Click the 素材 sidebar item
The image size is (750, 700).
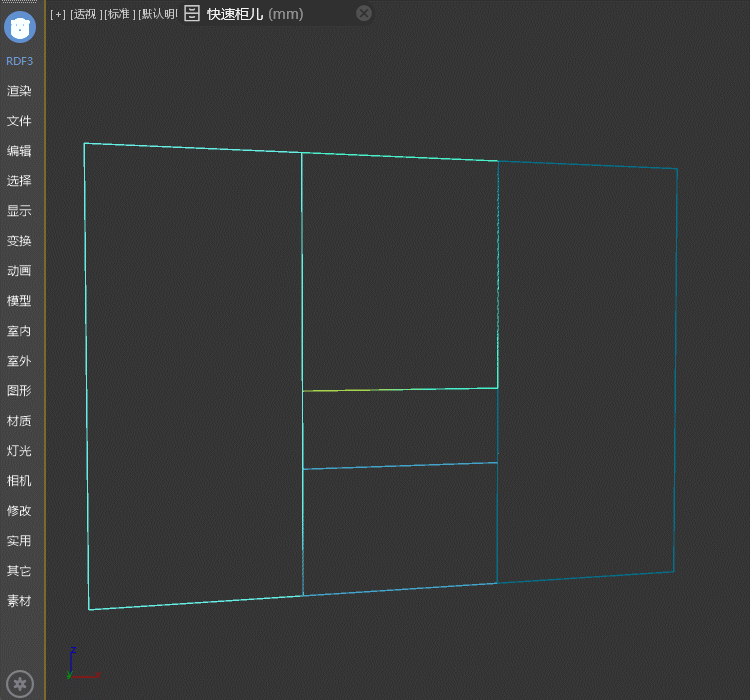pyautogui.click(x=20, y=601)
